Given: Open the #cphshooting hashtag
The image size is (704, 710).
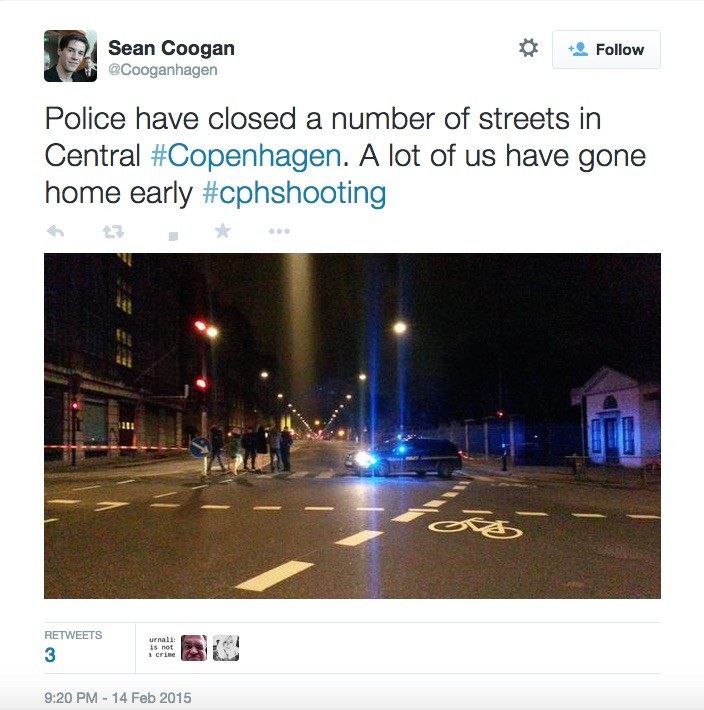Looking at the screenshot, I should tap(294, 193).
